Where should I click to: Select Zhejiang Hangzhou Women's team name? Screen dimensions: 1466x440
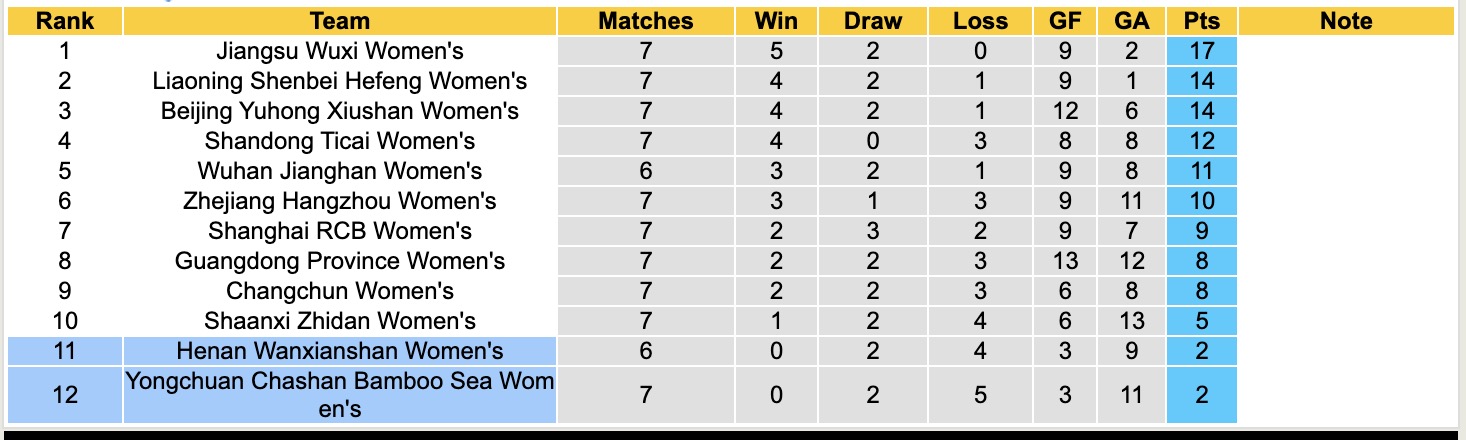pyautogui.click(x=340, y=201)
